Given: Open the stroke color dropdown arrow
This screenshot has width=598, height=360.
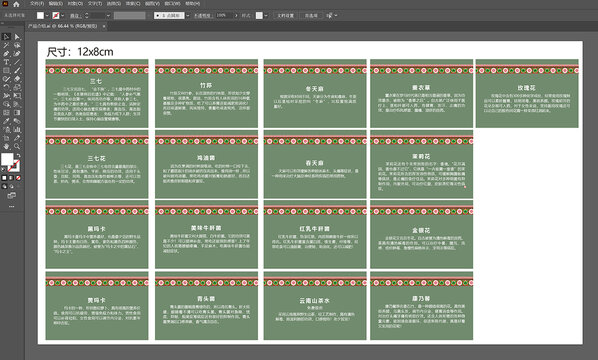Looking at the screenshot, I should (x=63, y=16).
